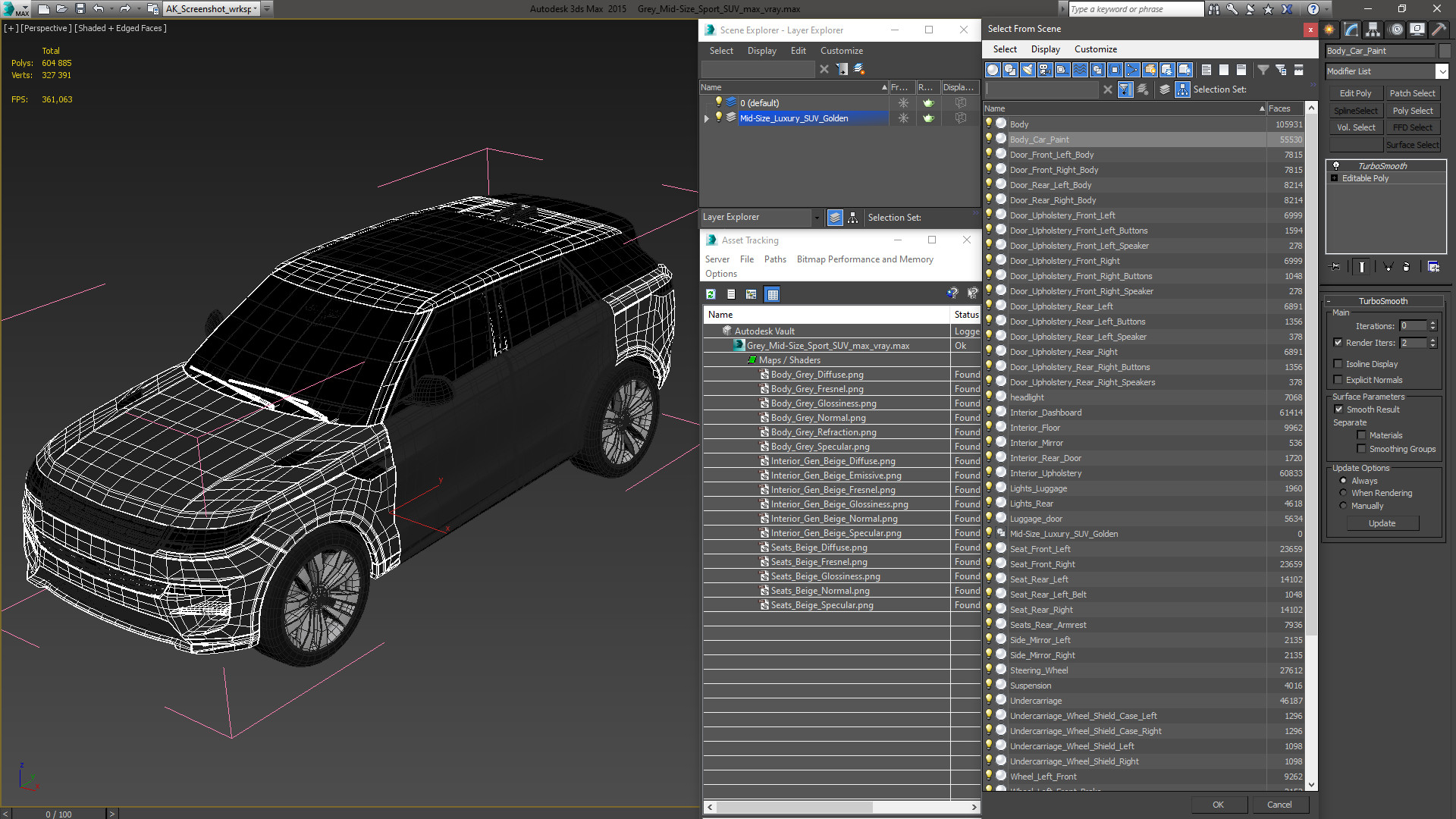This screenshot has width=1456, height=819.
Task: Toggle Display Bone Objects filter icon
Action: pos(1132,70)
